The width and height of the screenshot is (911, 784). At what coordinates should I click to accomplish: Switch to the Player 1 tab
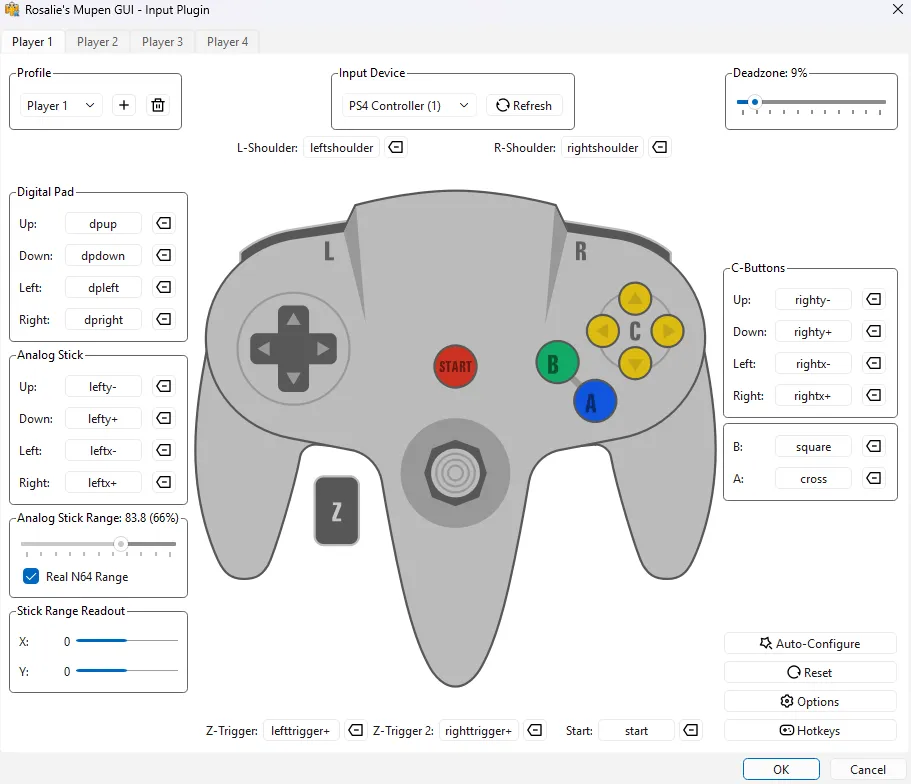coord(33,42)
